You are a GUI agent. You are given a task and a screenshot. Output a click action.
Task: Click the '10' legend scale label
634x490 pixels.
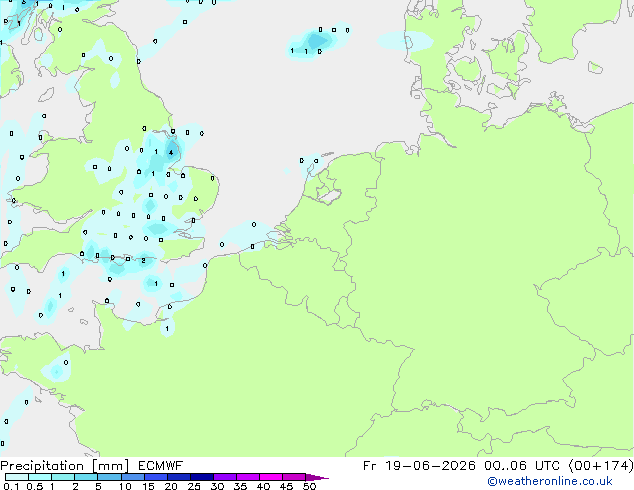pyautogui.click(x=125, y=486)
